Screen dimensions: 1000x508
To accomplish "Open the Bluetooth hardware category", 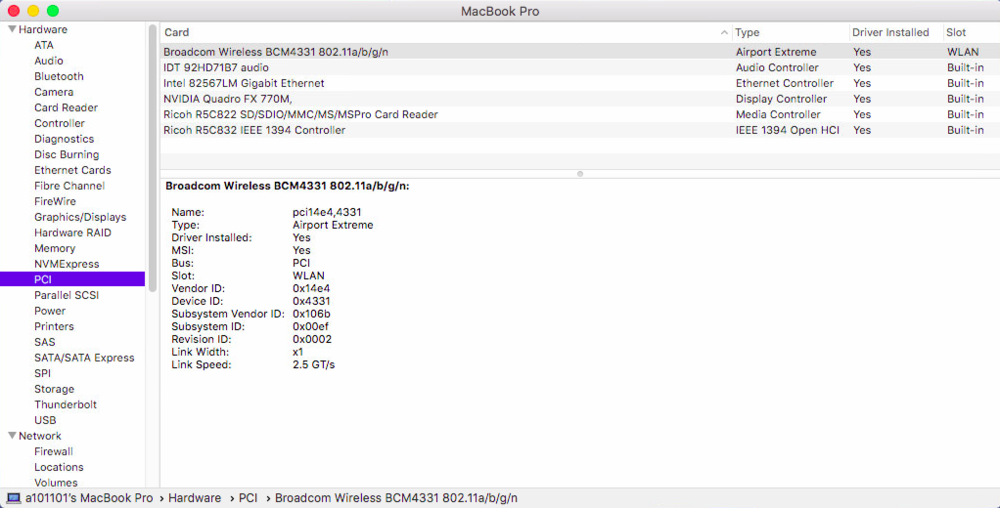I will (59, 76).
